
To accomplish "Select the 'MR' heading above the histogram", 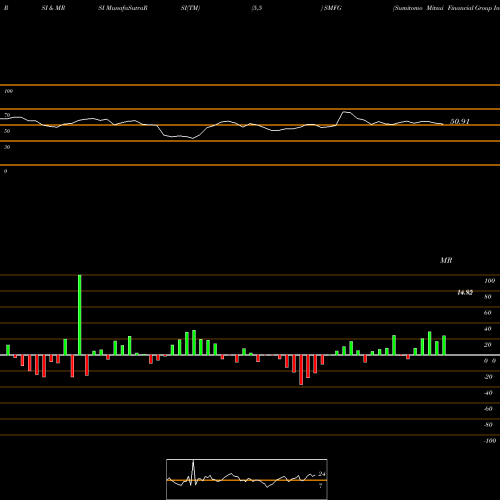I will point(446,260).
